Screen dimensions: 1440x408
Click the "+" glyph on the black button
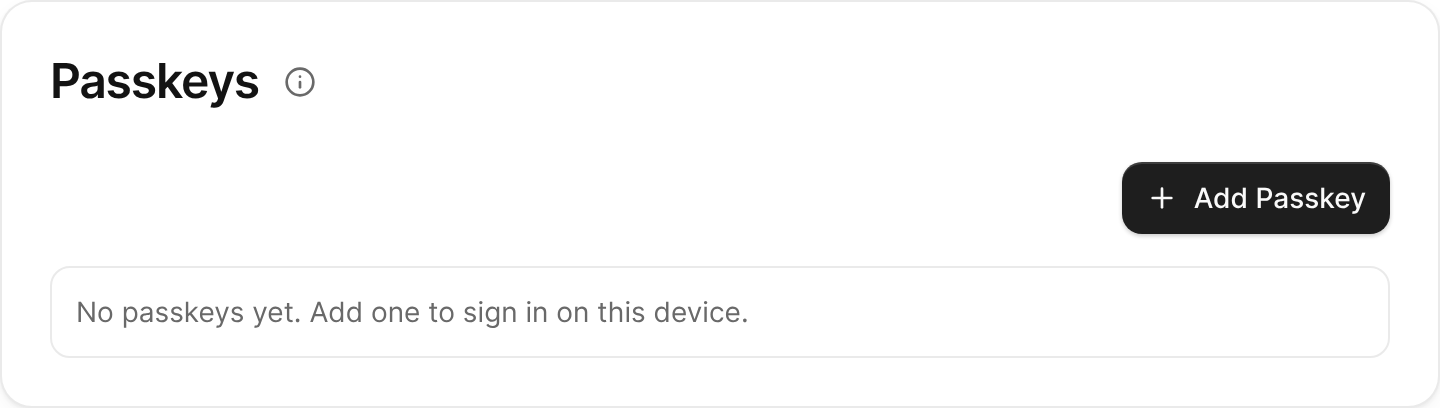coord(1161,198)
